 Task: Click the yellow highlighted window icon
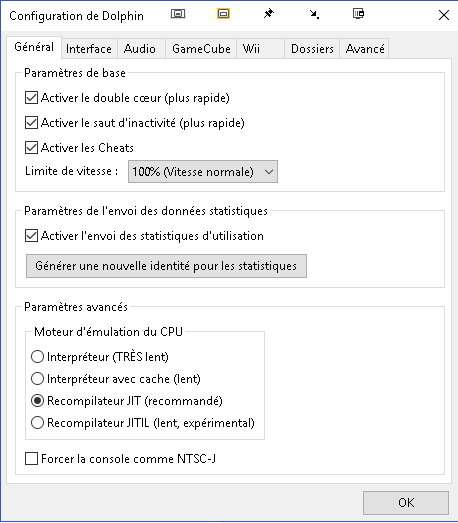(223, 14)
